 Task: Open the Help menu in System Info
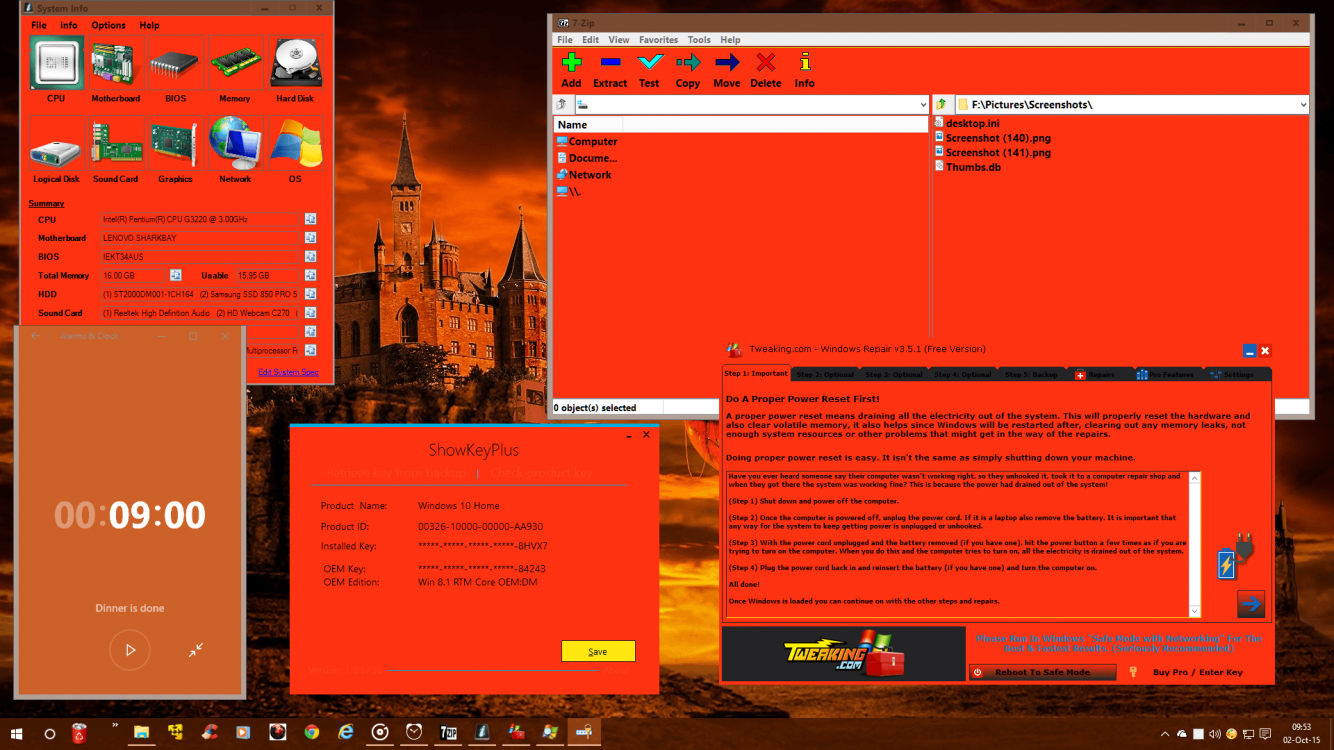coord(149,25)
